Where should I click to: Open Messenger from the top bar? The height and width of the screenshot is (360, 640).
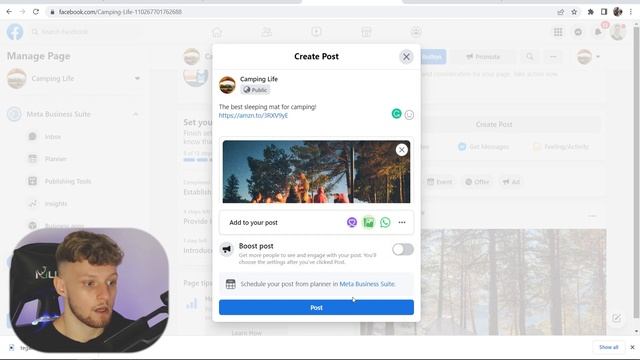point(578,32)
